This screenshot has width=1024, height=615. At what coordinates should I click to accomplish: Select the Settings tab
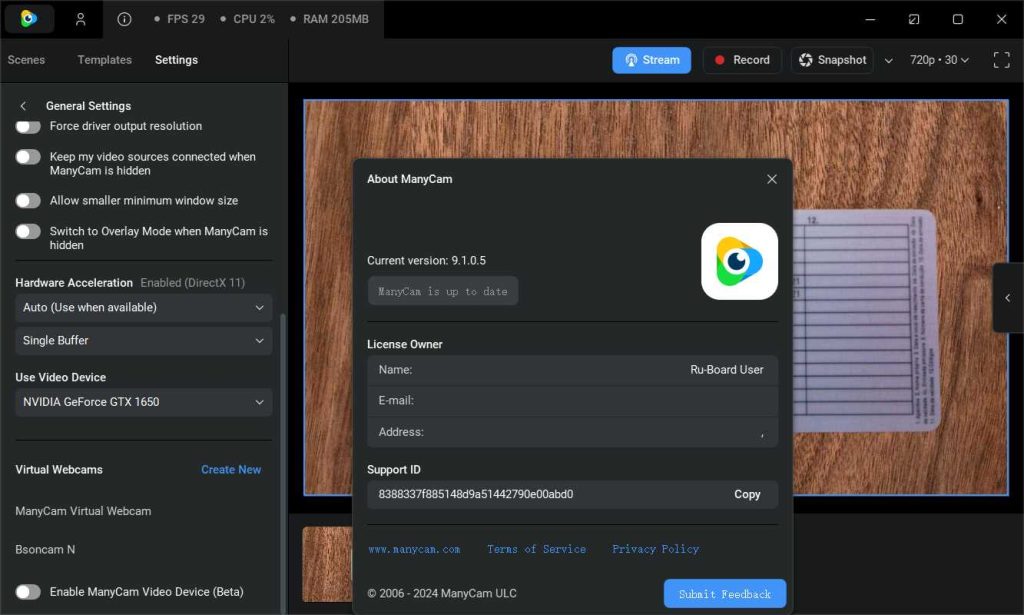pyautogui.click(x=176, y=60)
